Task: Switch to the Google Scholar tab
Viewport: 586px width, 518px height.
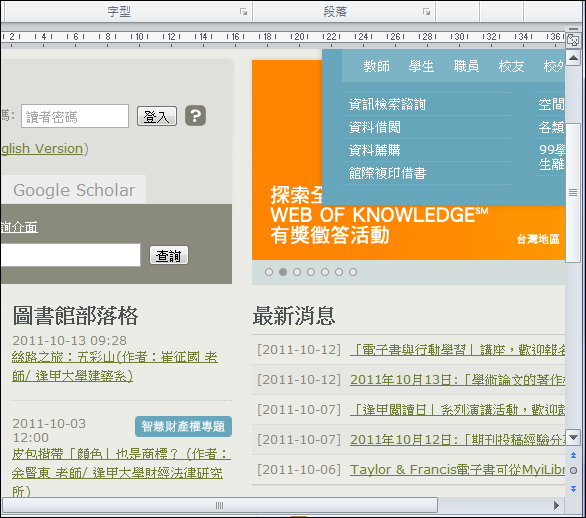Action: coord(74,190)
